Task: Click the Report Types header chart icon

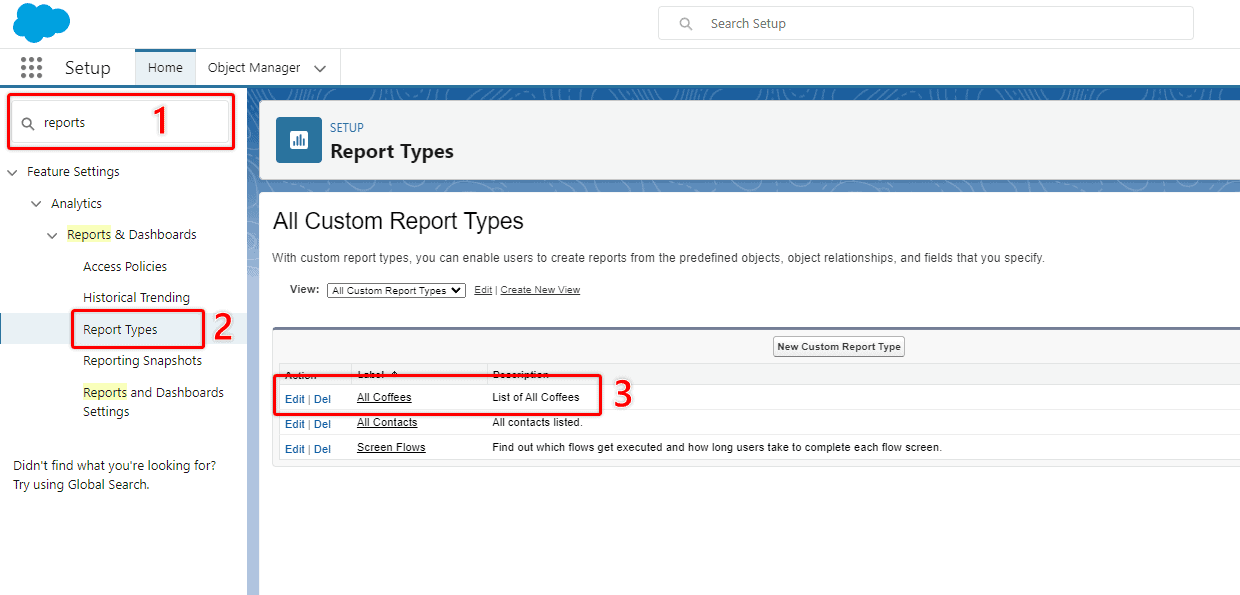Action: [298, 140]
